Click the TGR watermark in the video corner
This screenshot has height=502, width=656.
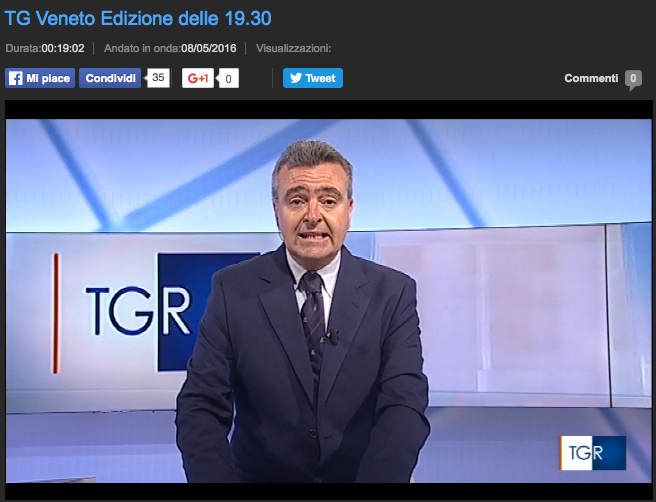[591, 452]
